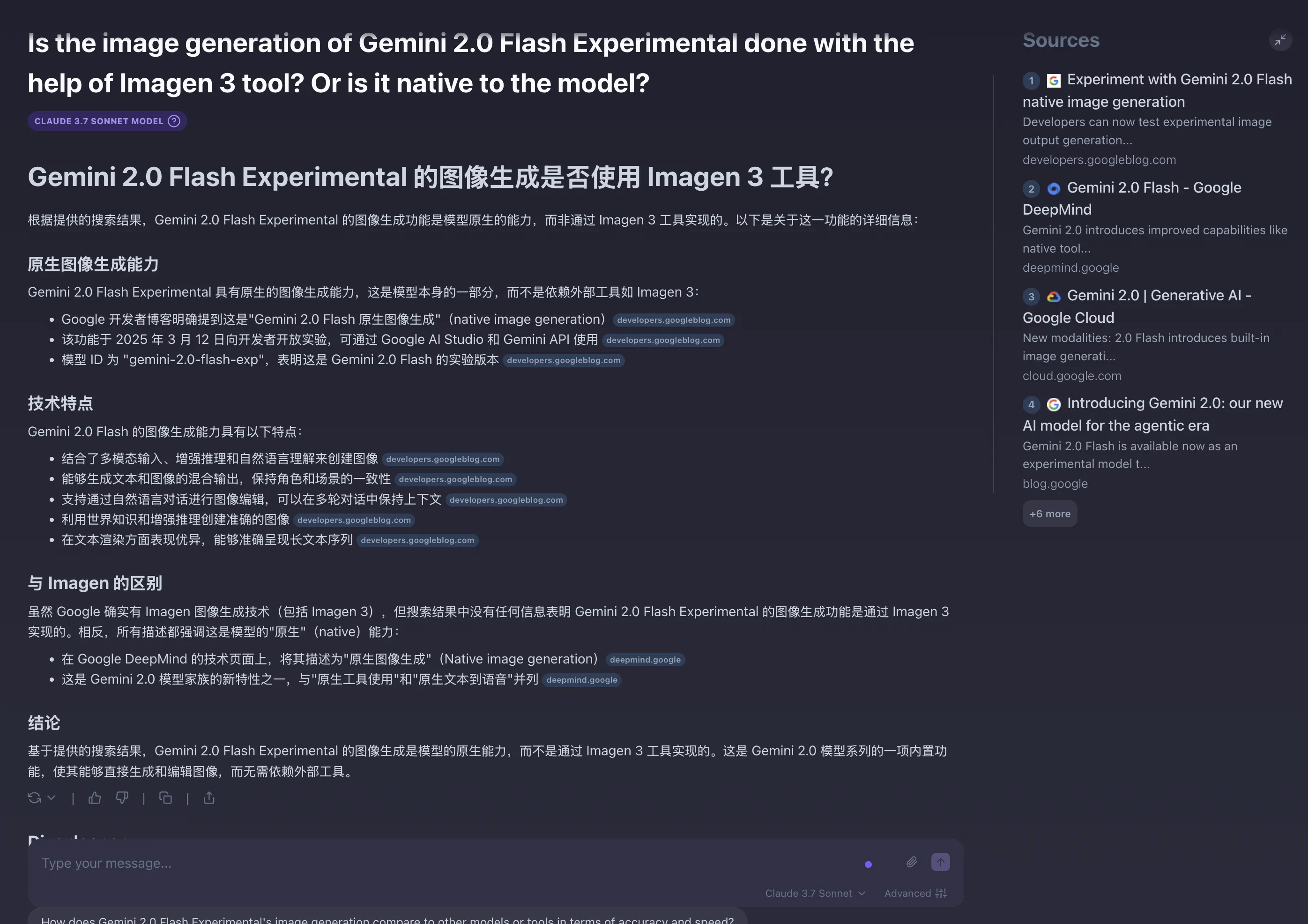Click the number 3 source badge
The width and height of the screenshot is (1308, 924).
point(1031,296)
